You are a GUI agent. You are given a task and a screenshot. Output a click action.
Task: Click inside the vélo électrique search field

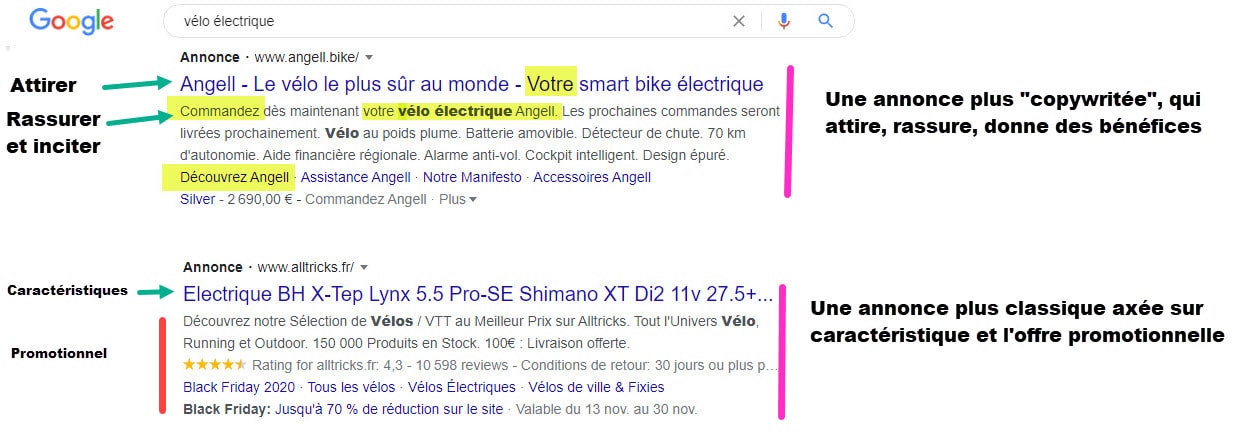[x=450, y=21]
